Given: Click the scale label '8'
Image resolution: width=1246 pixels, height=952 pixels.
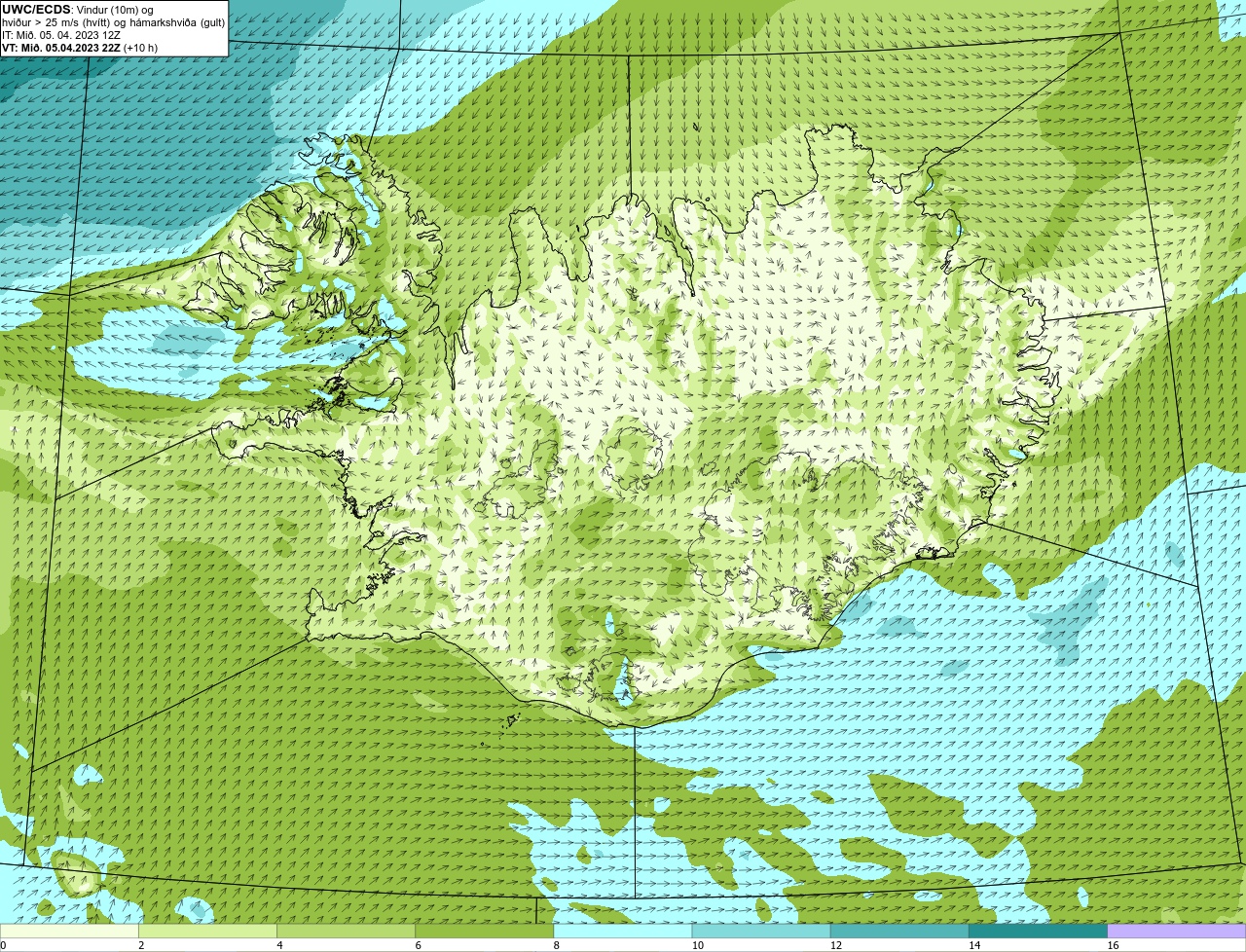Looking at the screenshot, I should 556,945.
